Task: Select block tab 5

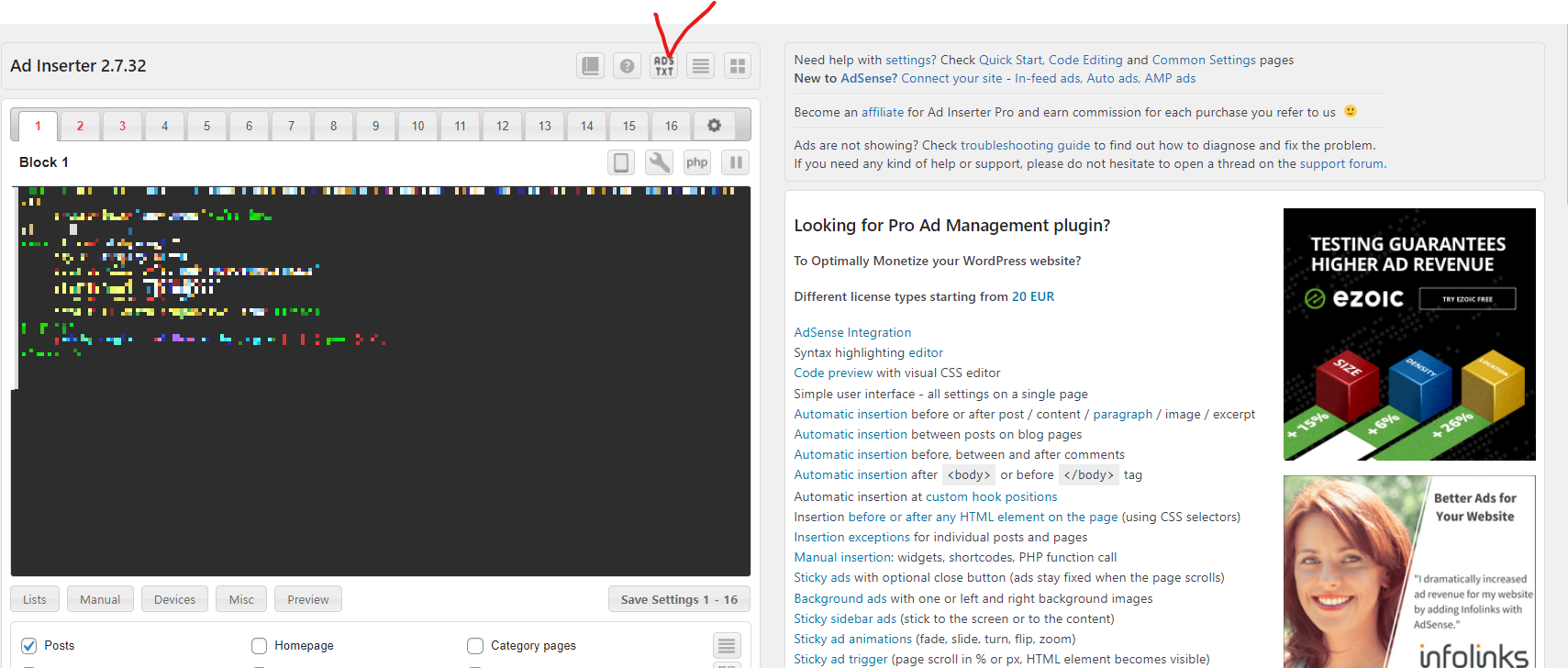Action: pos(206,126)
